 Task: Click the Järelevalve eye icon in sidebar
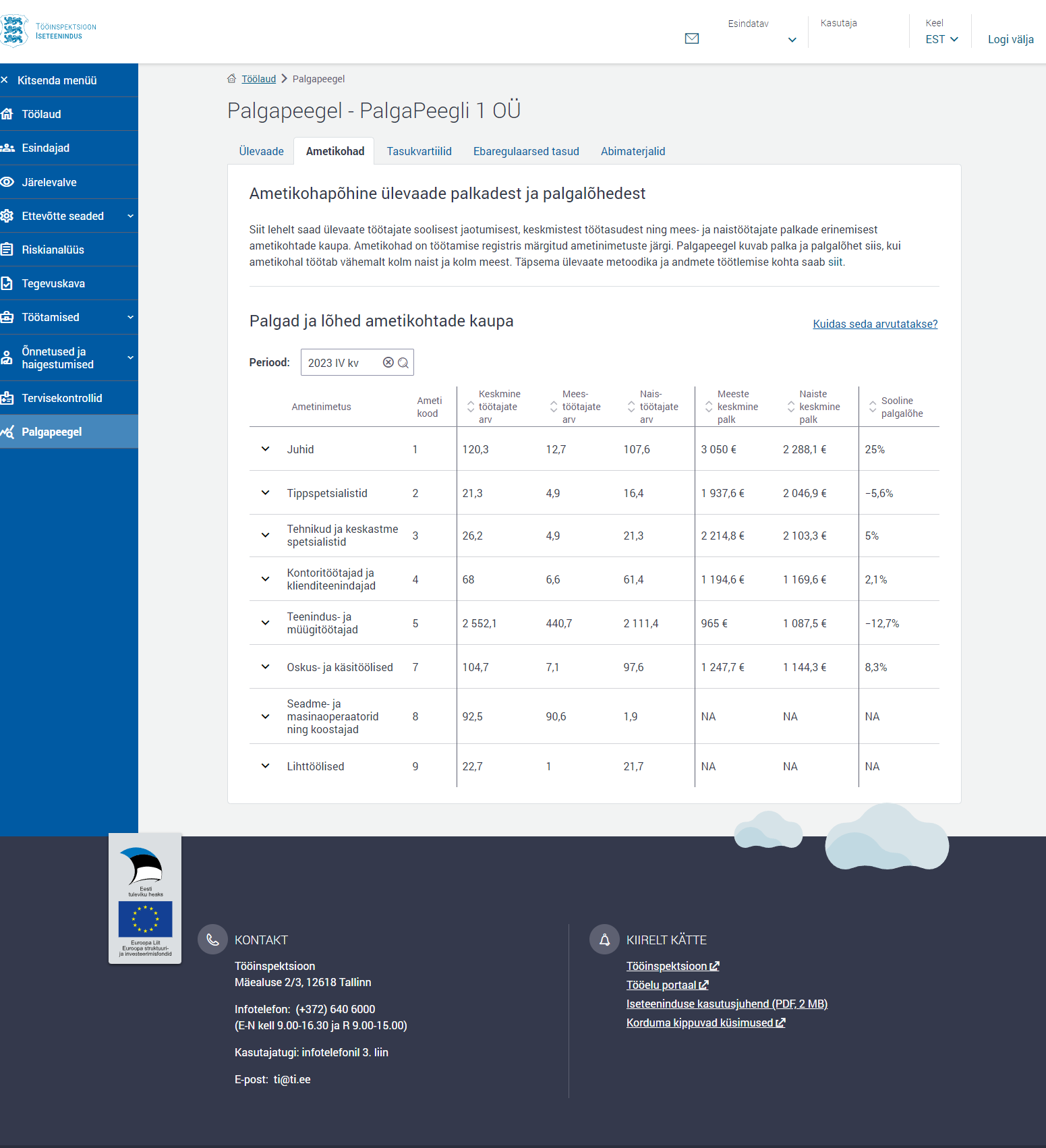coord(7,182)
